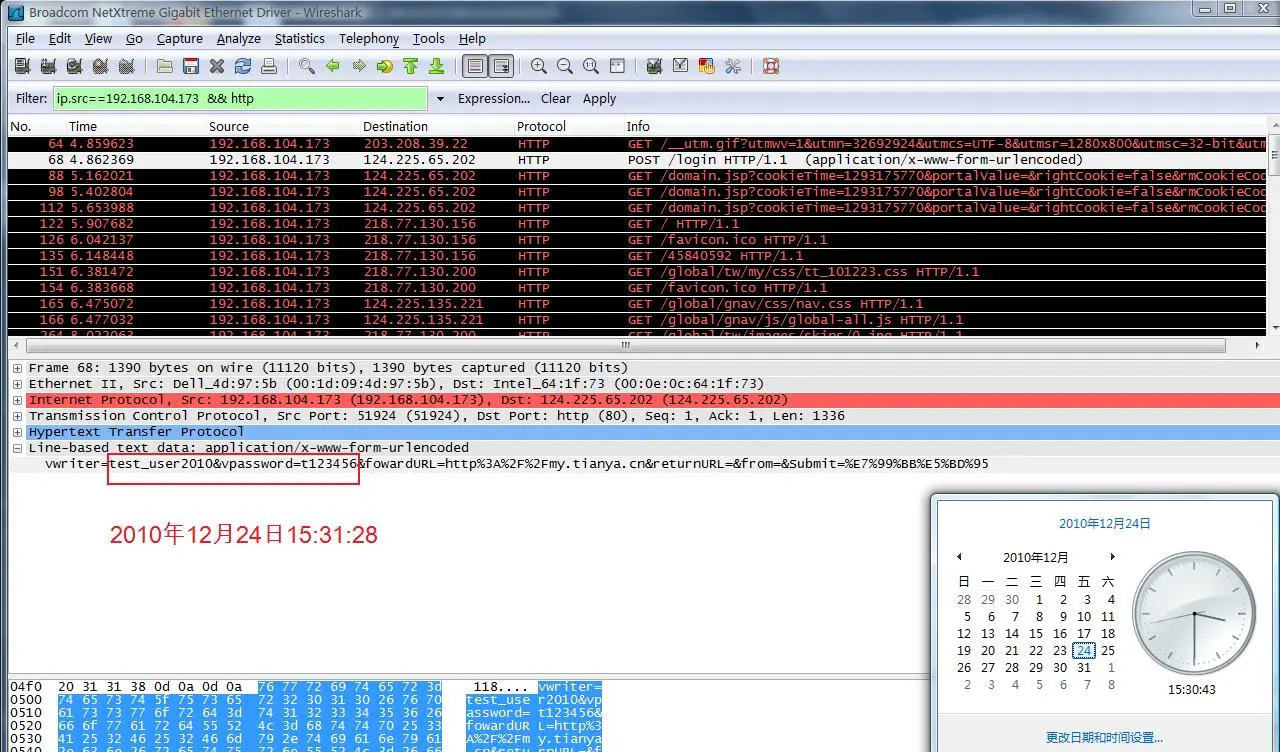Open the filter history dropdown arrow
The image size is (1280, 752).
(440, 99)
